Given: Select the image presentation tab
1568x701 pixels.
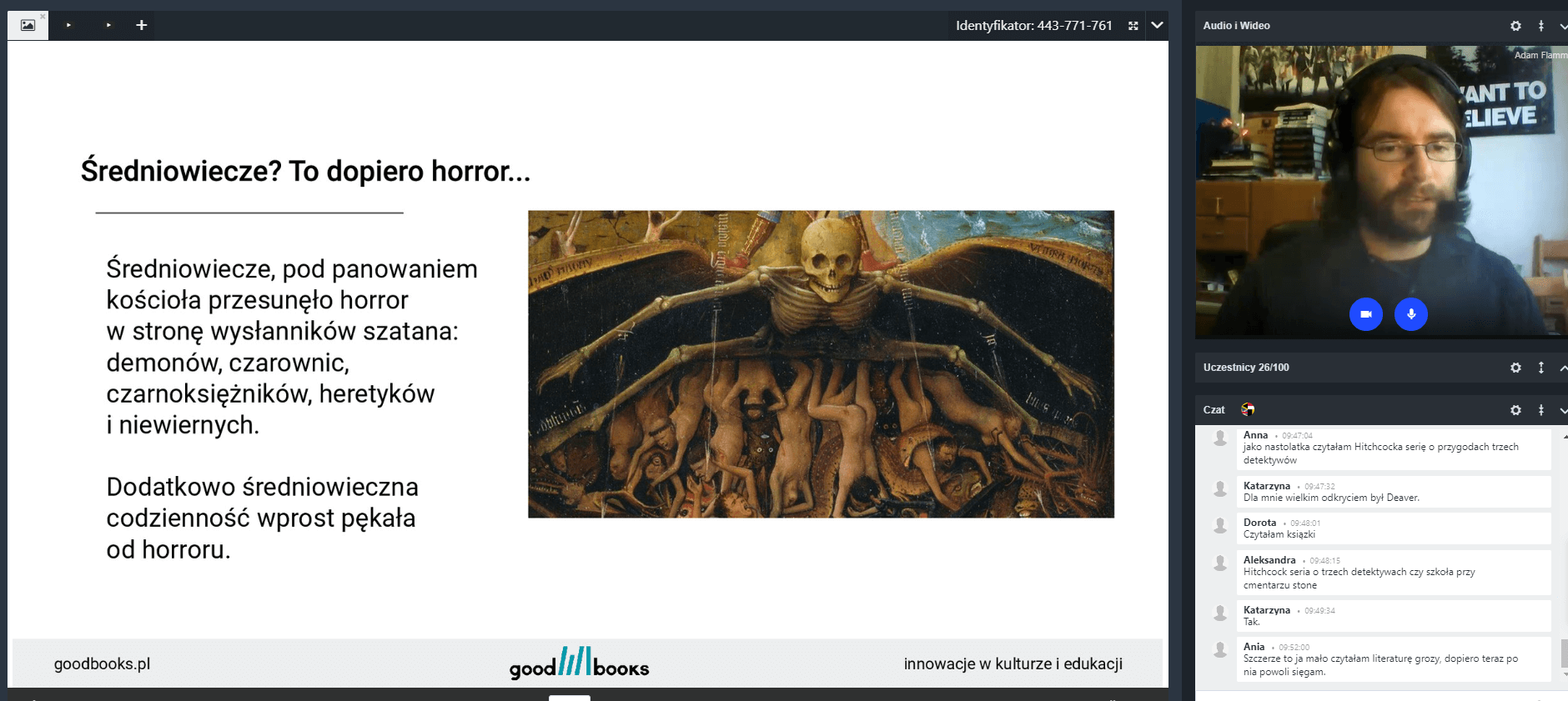Looking at the screenshot, I should pos(28,25).
